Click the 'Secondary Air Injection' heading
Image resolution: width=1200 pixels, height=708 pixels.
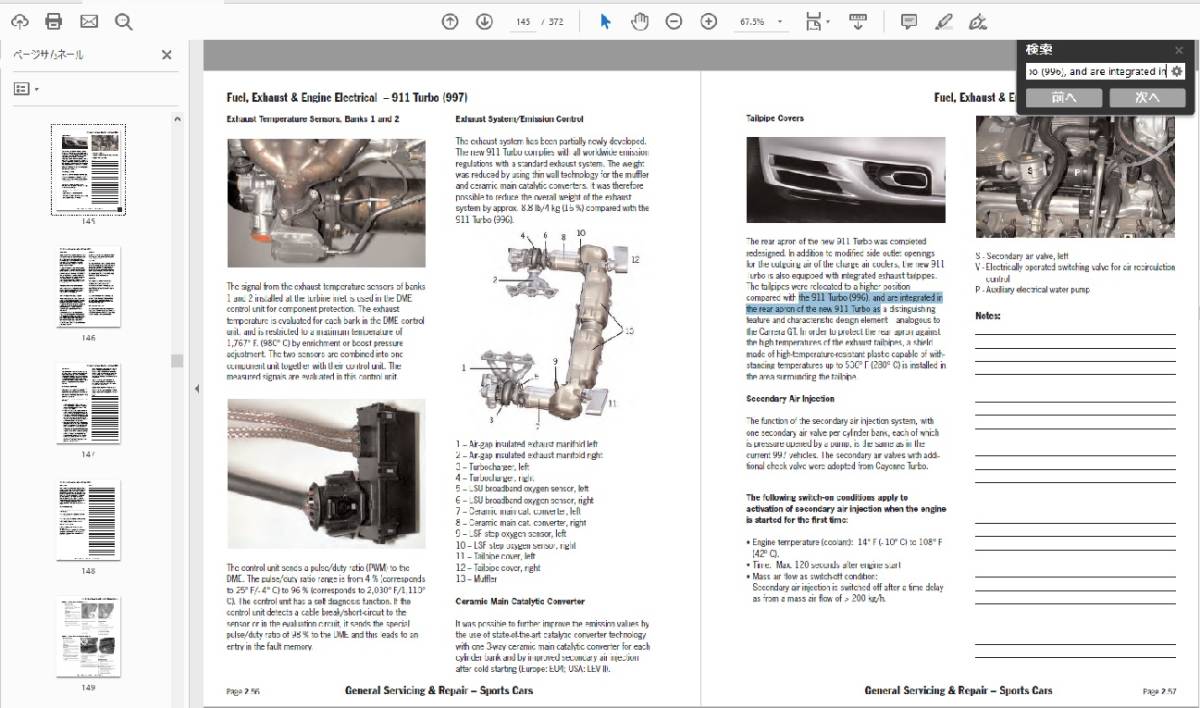pyautogui.click(x=790, y=399)
